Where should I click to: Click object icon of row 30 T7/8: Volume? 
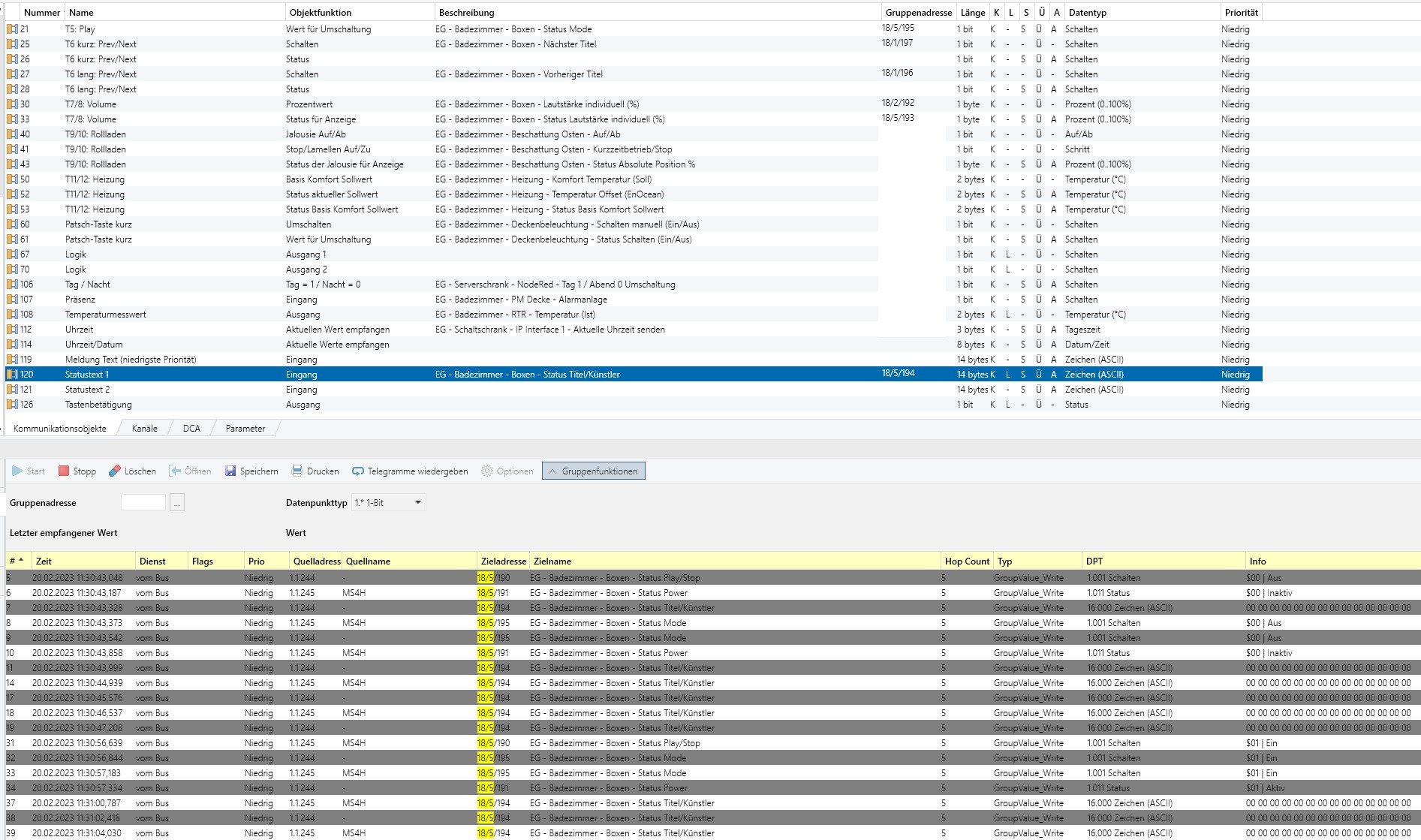click(x=12, y=104)
